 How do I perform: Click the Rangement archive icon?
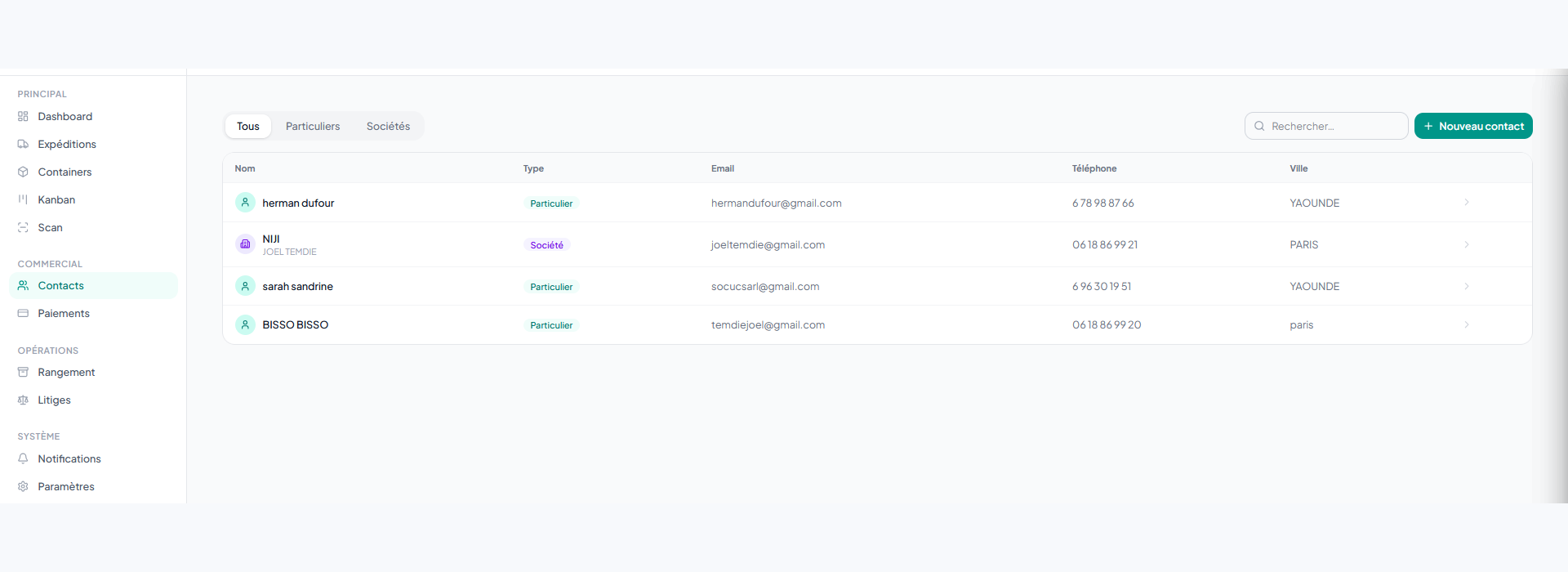coord(23,373)
